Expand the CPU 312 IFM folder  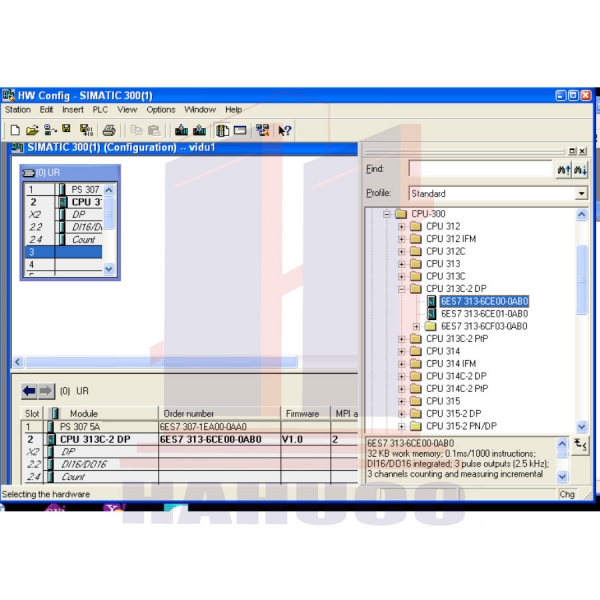click(401, 239)
